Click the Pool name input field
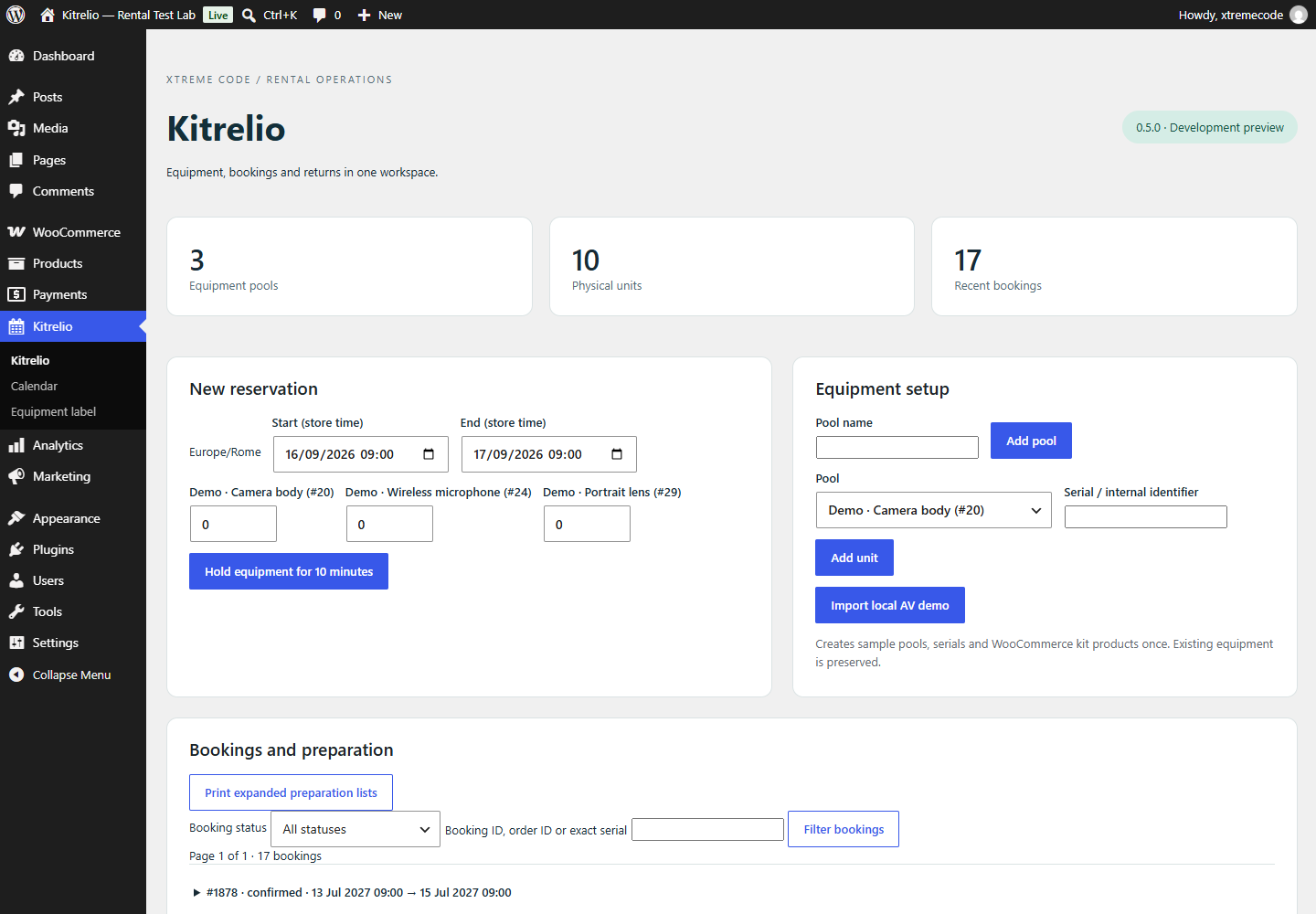1316x914 pixels. 897,447
